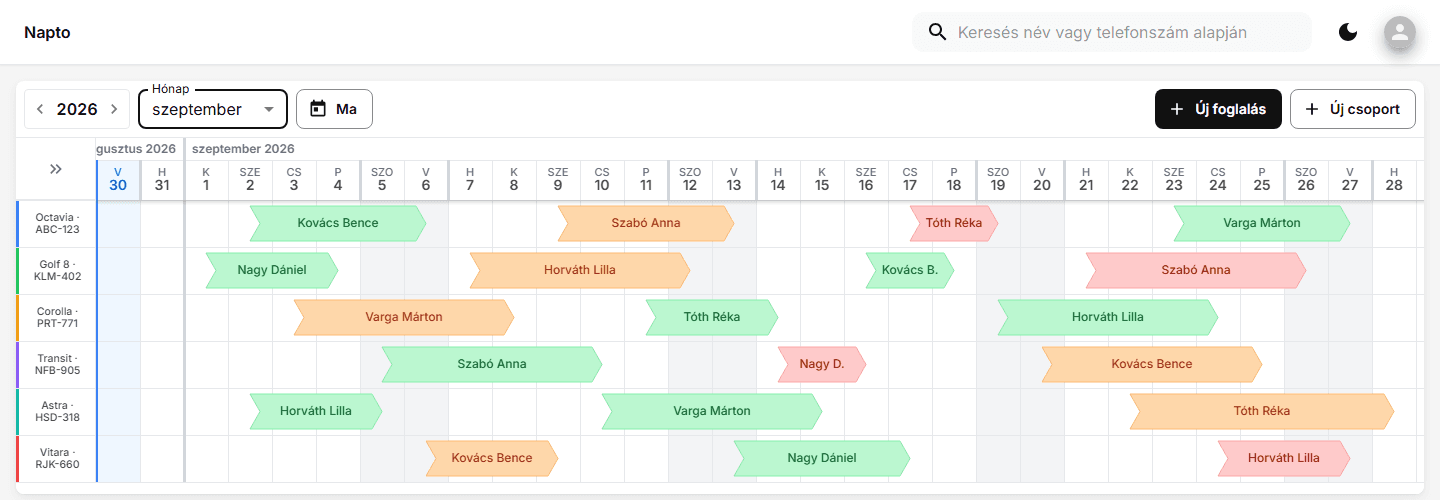
Task: Open the user profile avatar
Action: [x=1400, y=32]
